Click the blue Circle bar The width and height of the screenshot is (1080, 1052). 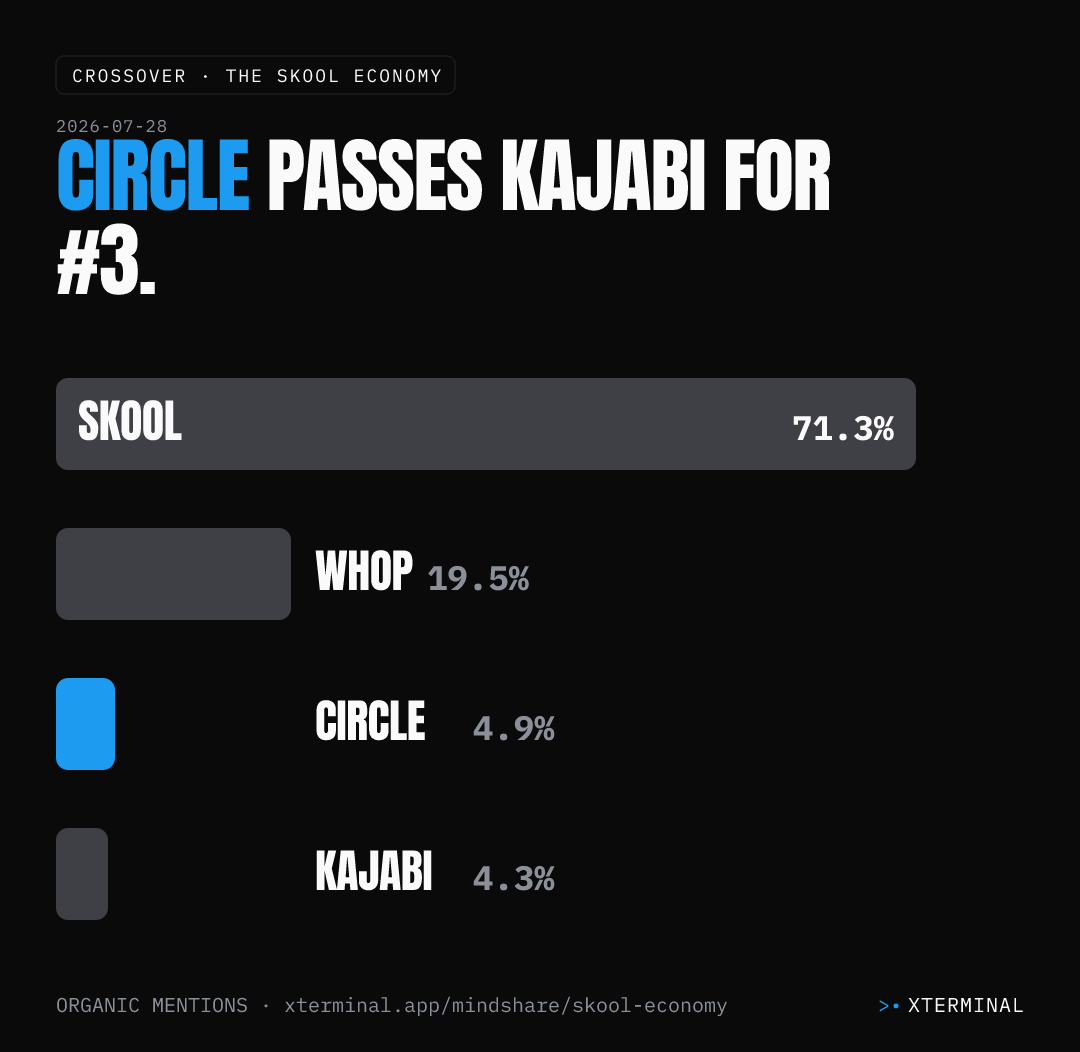[85, 724]
